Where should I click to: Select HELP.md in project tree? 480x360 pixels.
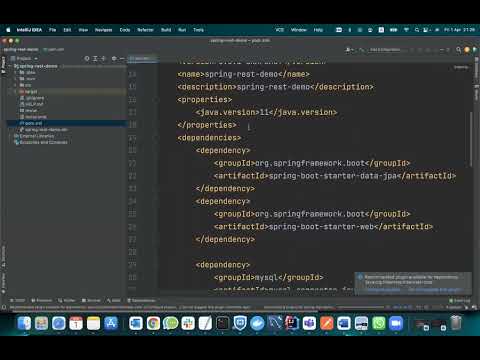[32, 104]
